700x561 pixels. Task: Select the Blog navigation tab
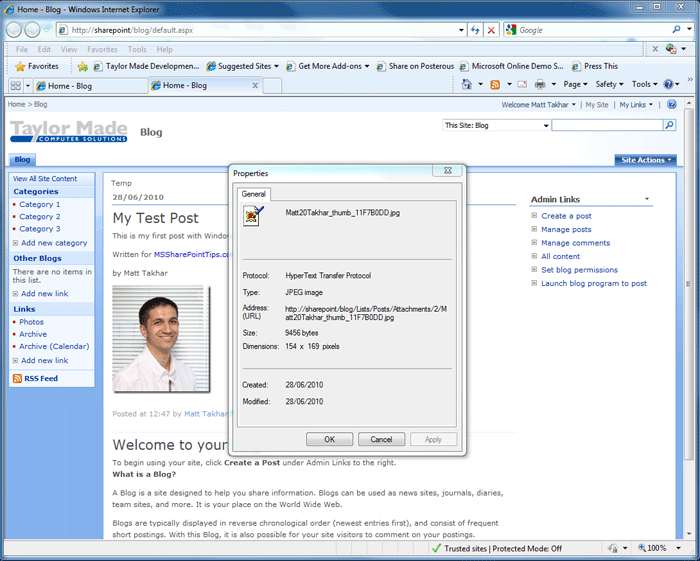[22, 159]
